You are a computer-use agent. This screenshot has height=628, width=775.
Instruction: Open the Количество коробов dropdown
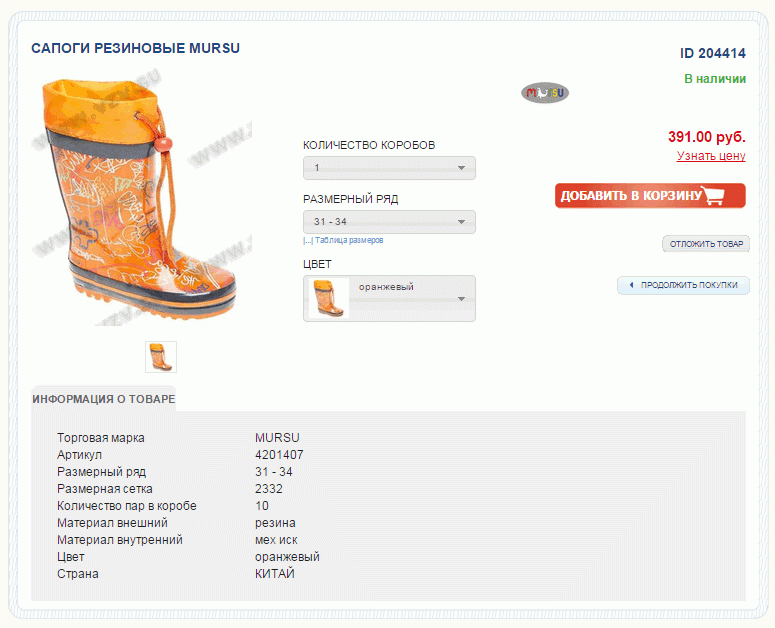(x=389, y=168)
